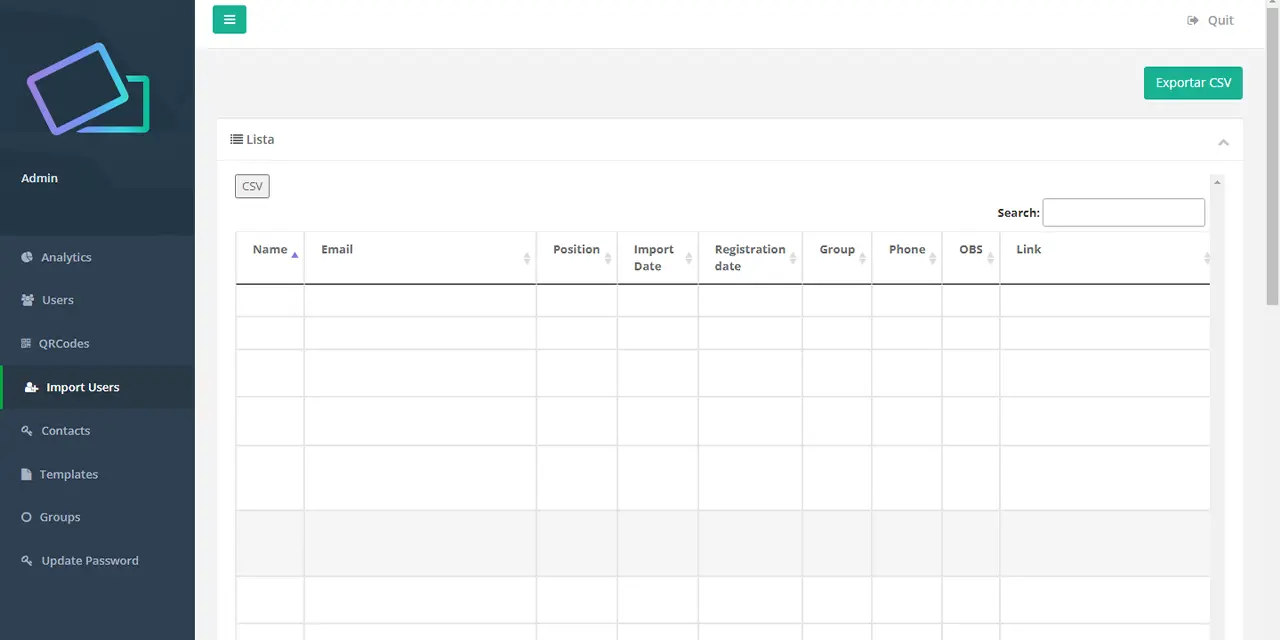Click the QRCodes grid icon
Viewport: 1280px width, 640px height.
[x=27, y=343]
